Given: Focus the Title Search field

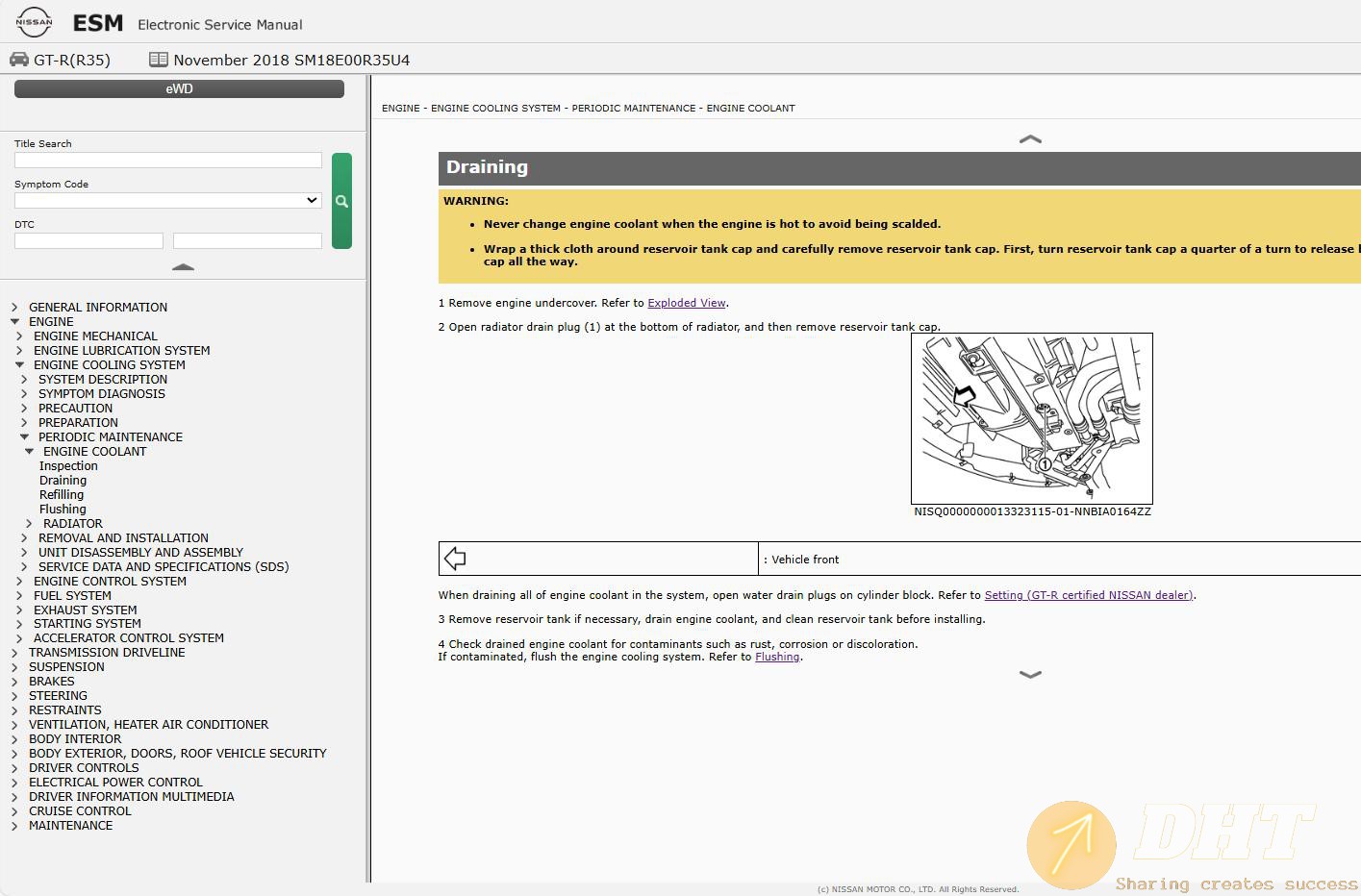Looking at the screenshot, I should coord(168,161).
